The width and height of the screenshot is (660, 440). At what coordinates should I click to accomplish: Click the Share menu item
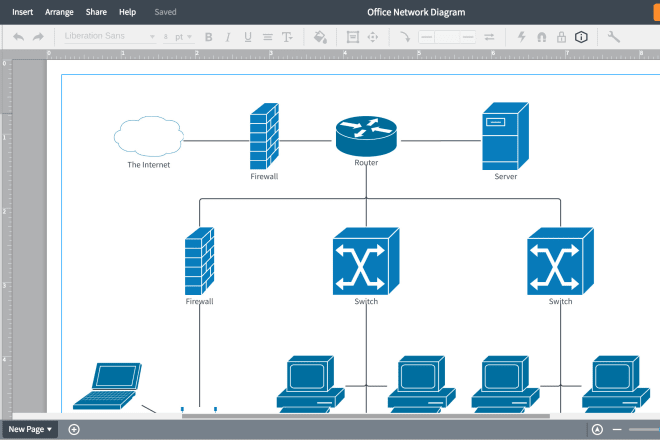click(96, 12)
